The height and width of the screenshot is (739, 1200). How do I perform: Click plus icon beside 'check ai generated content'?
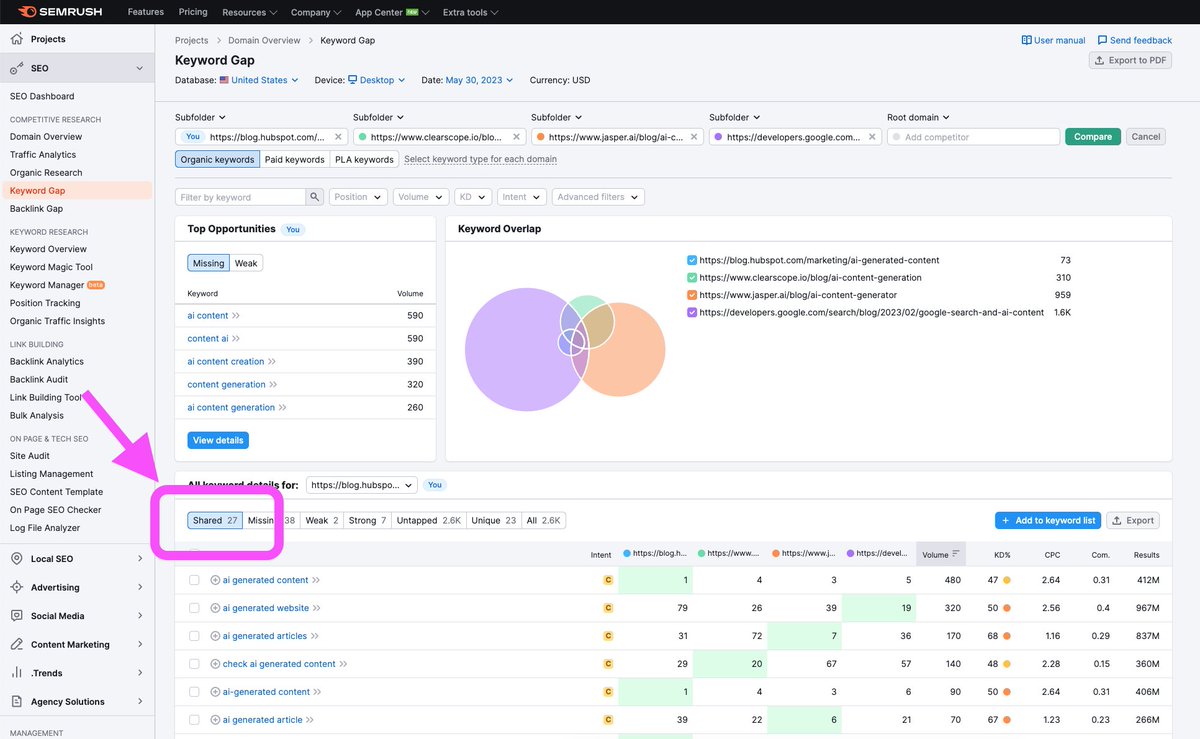tap(215, 664)
